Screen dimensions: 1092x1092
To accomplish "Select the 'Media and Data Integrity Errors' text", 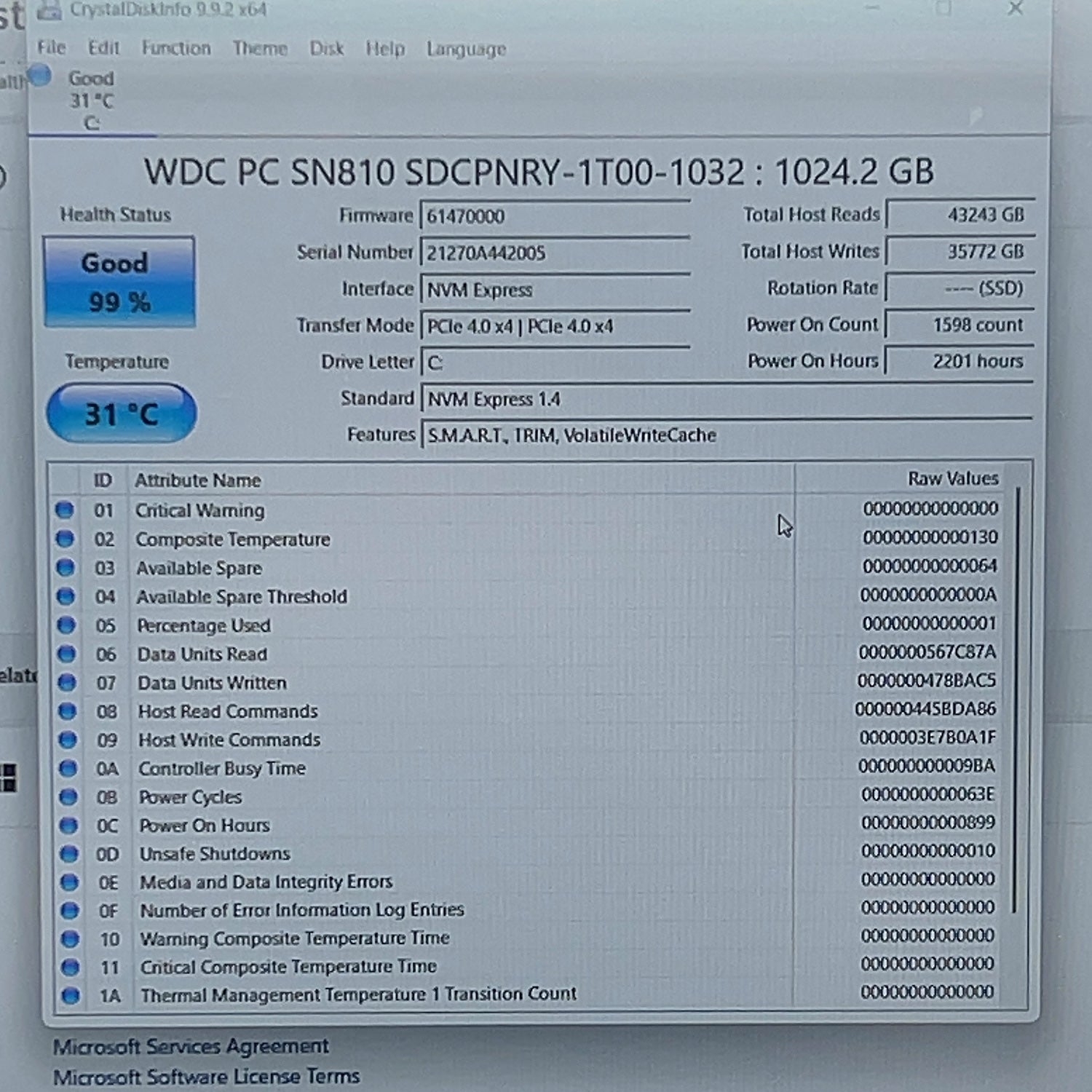I will tap(266, 882).
